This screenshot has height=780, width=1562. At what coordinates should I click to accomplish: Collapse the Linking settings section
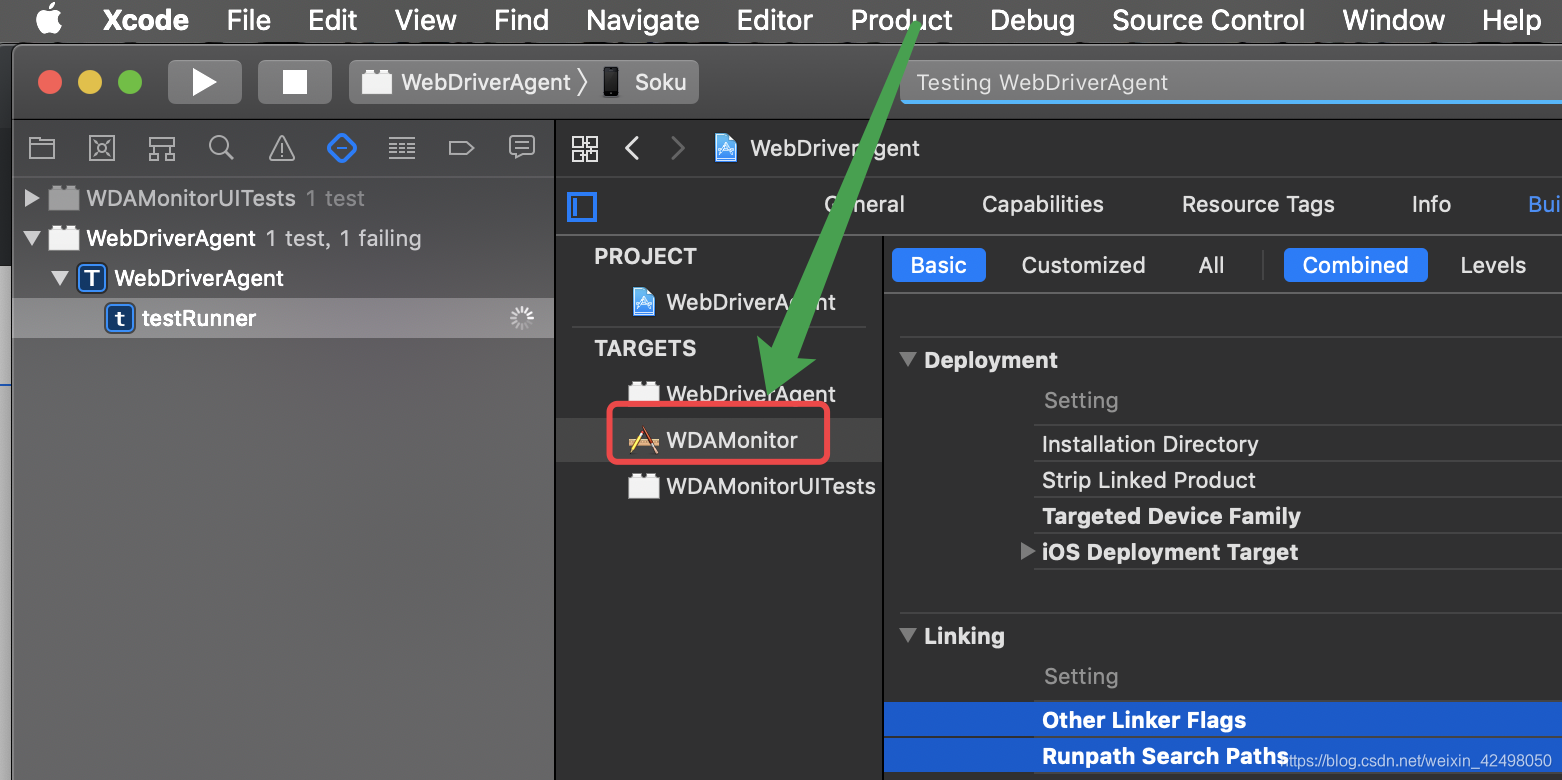908,635
